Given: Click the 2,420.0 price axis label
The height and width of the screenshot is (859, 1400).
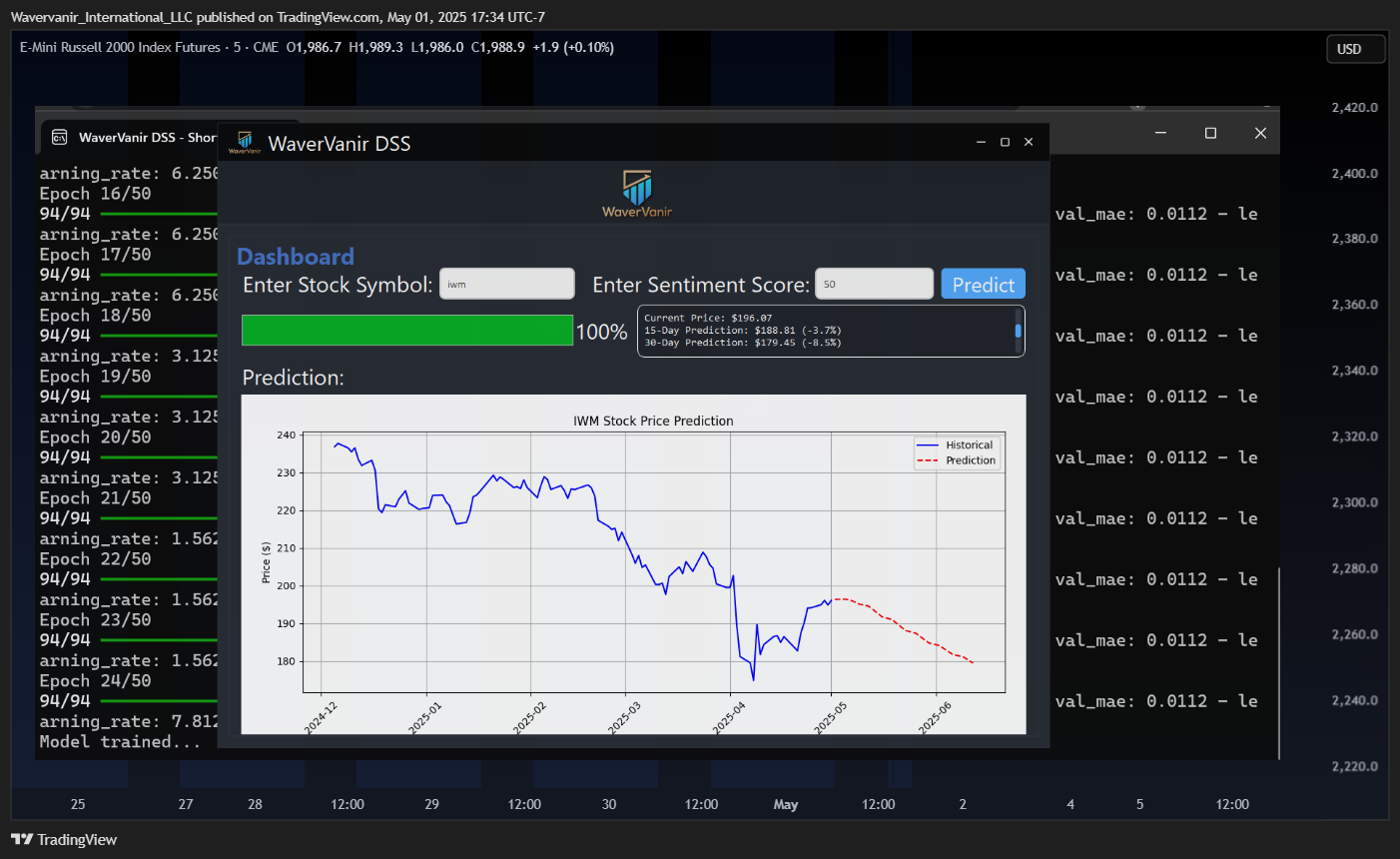Looking at the screenshot, I should pos(1355,107).
